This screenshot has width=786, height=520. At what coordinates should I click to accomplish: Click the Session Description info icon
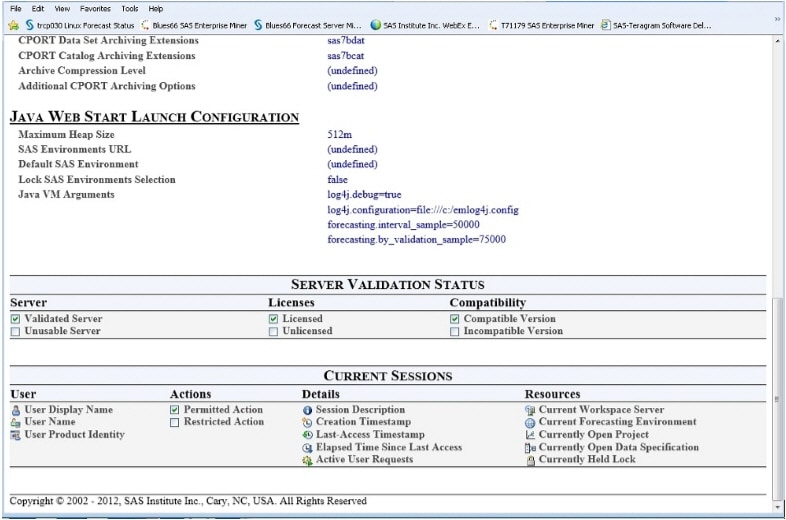pyautogui.click(x=308, y=410)
